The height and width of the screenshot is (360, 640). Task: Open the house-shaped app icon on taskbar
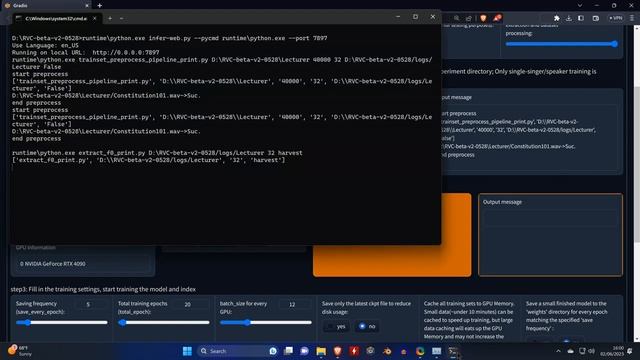pos(404,351)
